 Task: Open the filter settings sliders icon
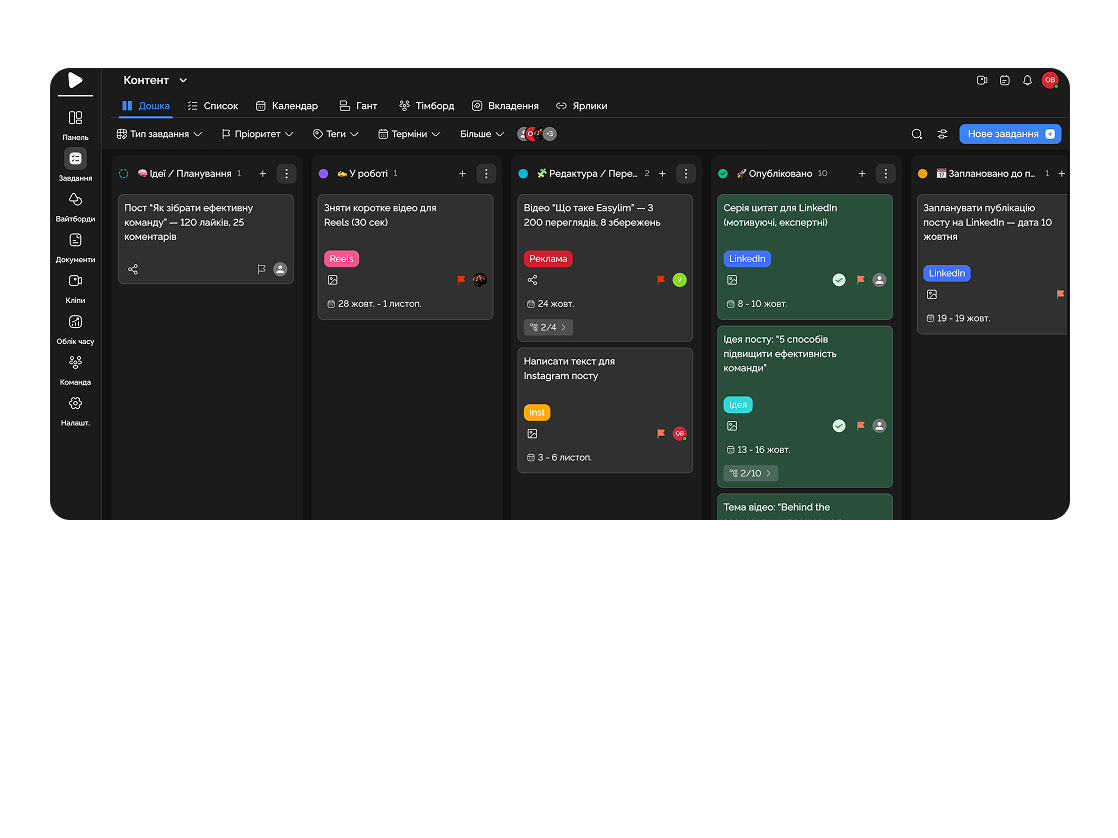point(942,134)
